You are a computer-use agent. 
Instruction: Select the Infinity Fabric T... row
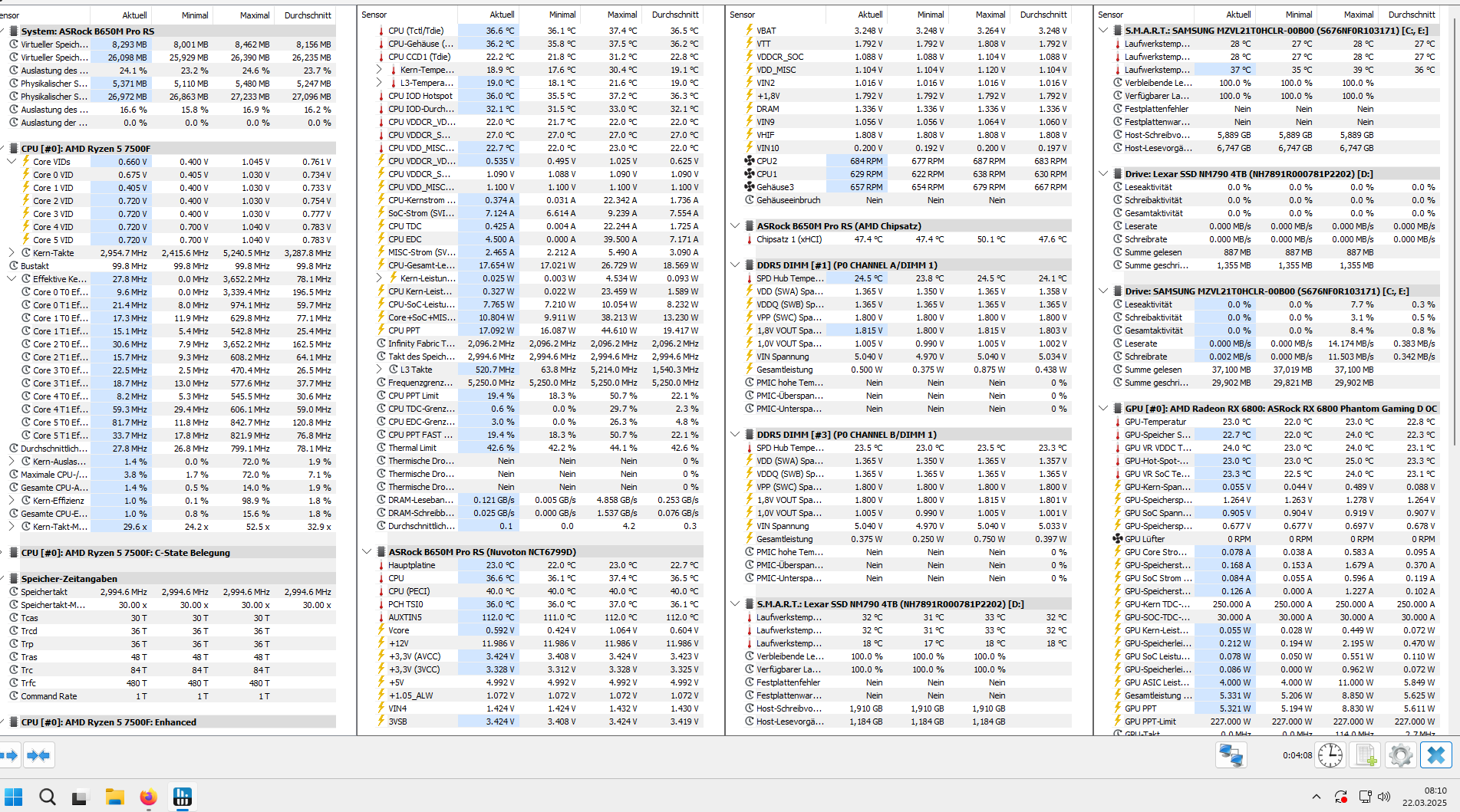[539, 344]
